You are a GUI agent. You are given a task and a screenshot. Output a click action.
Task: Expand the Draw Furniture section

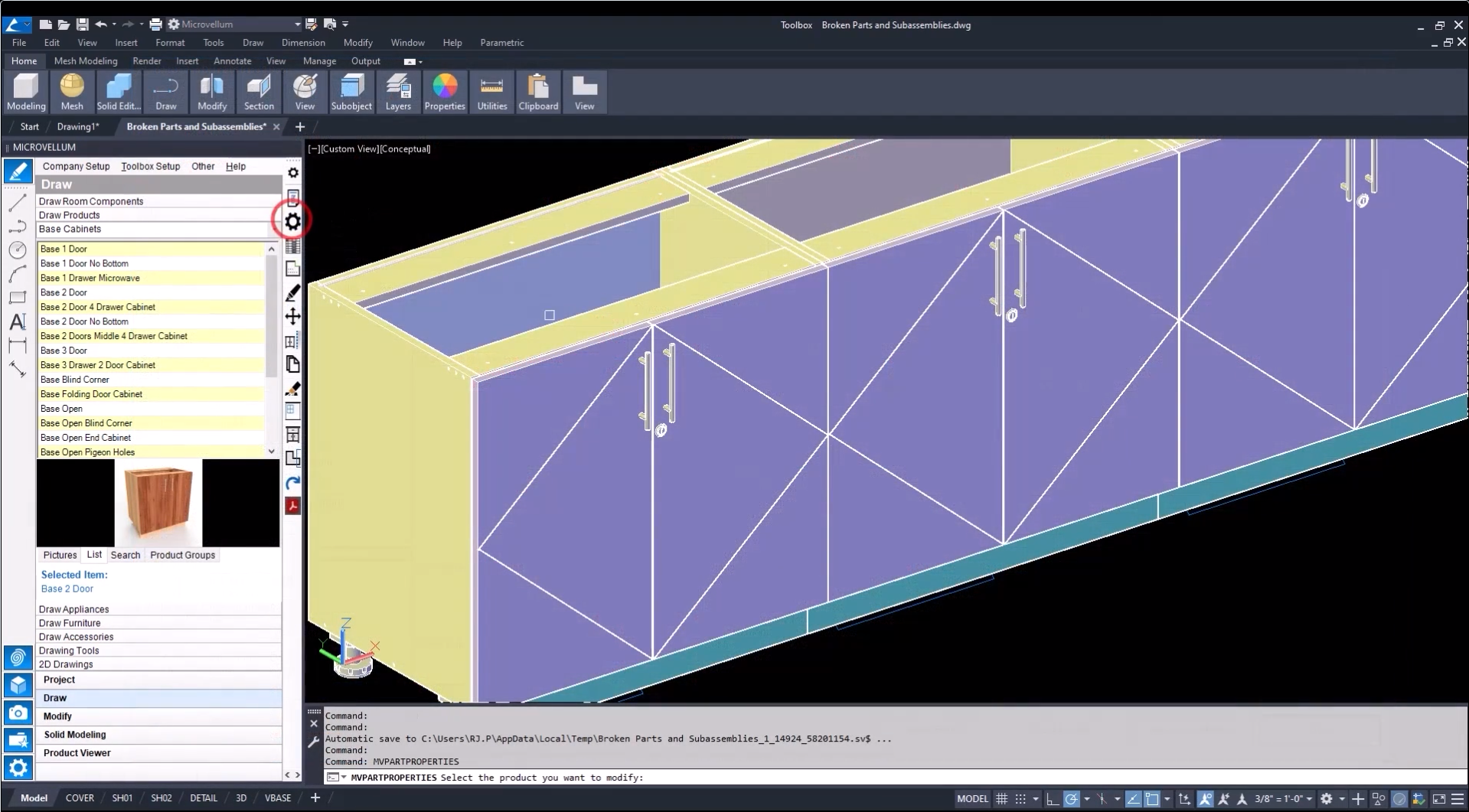click(158, 623)
